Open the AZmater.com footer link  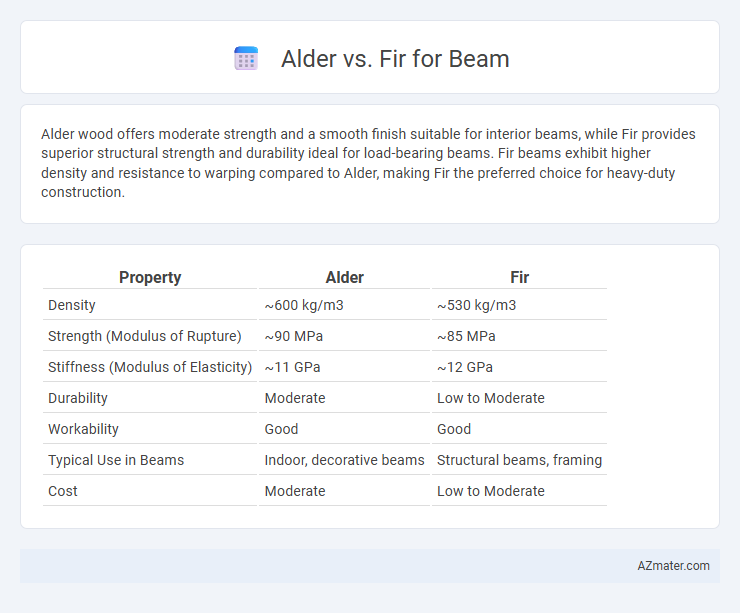pos(673,565)
